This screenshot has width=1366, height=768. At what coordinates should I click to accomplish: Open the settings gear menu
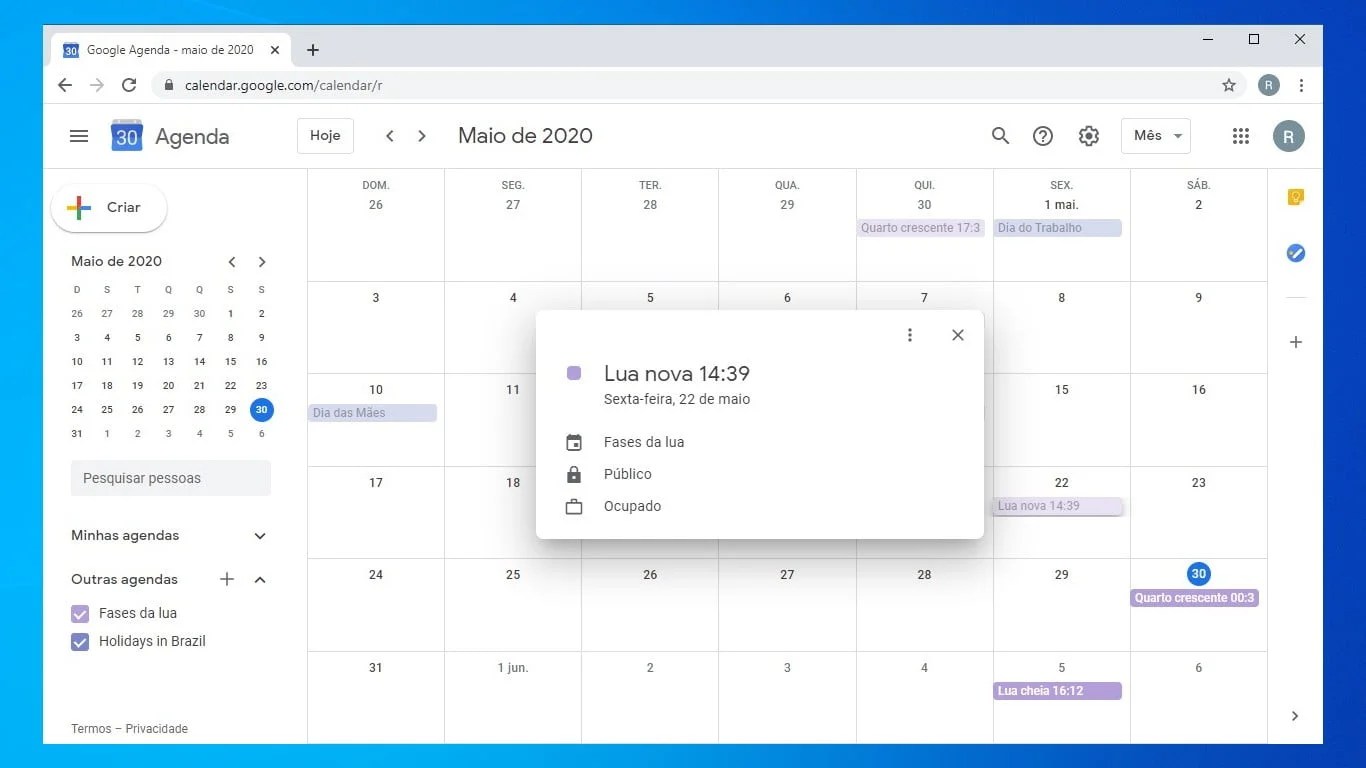click(1089, 136)
